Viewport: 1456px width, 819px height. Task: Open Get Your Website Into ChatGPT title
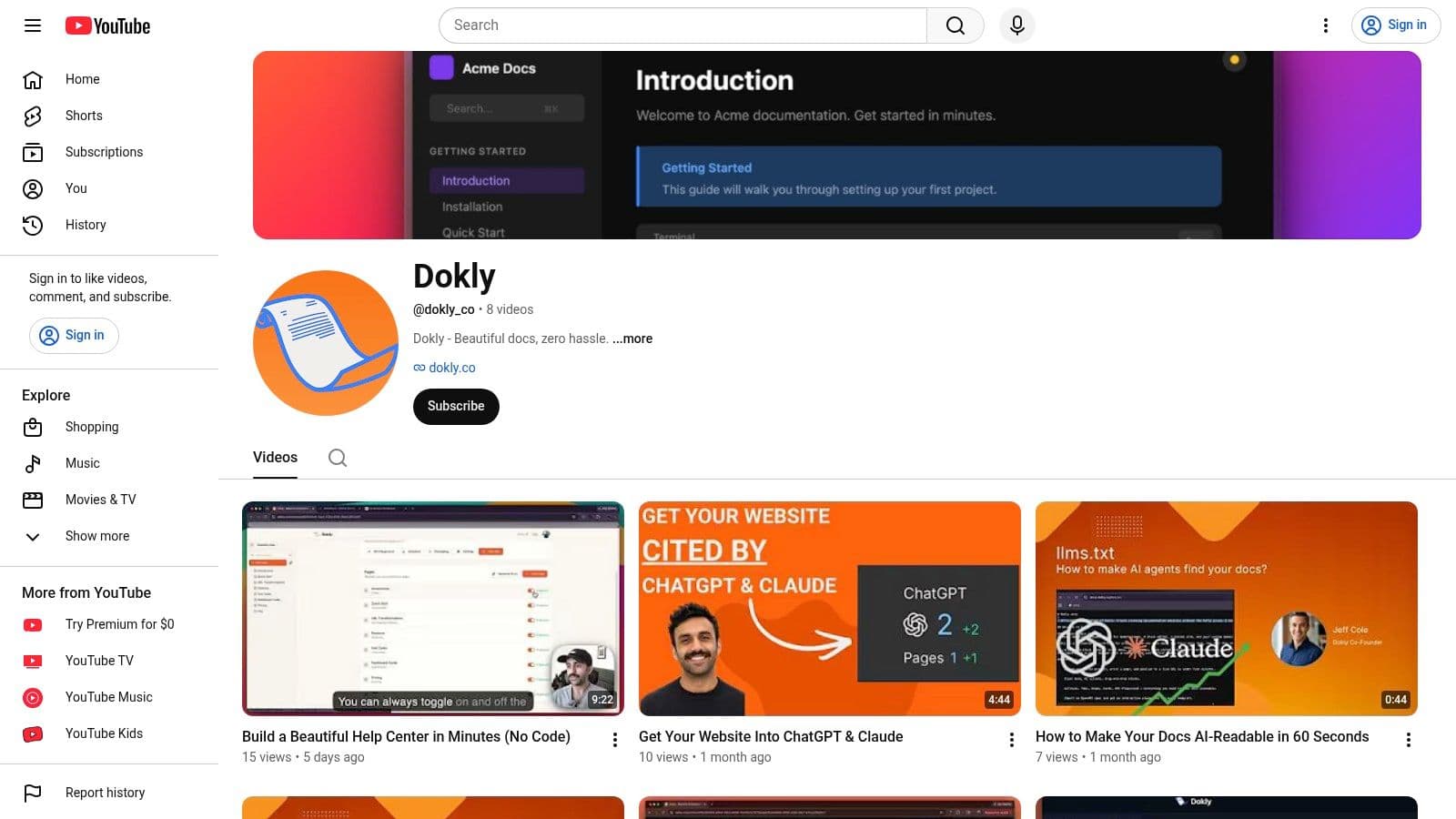tap(771, 736)
